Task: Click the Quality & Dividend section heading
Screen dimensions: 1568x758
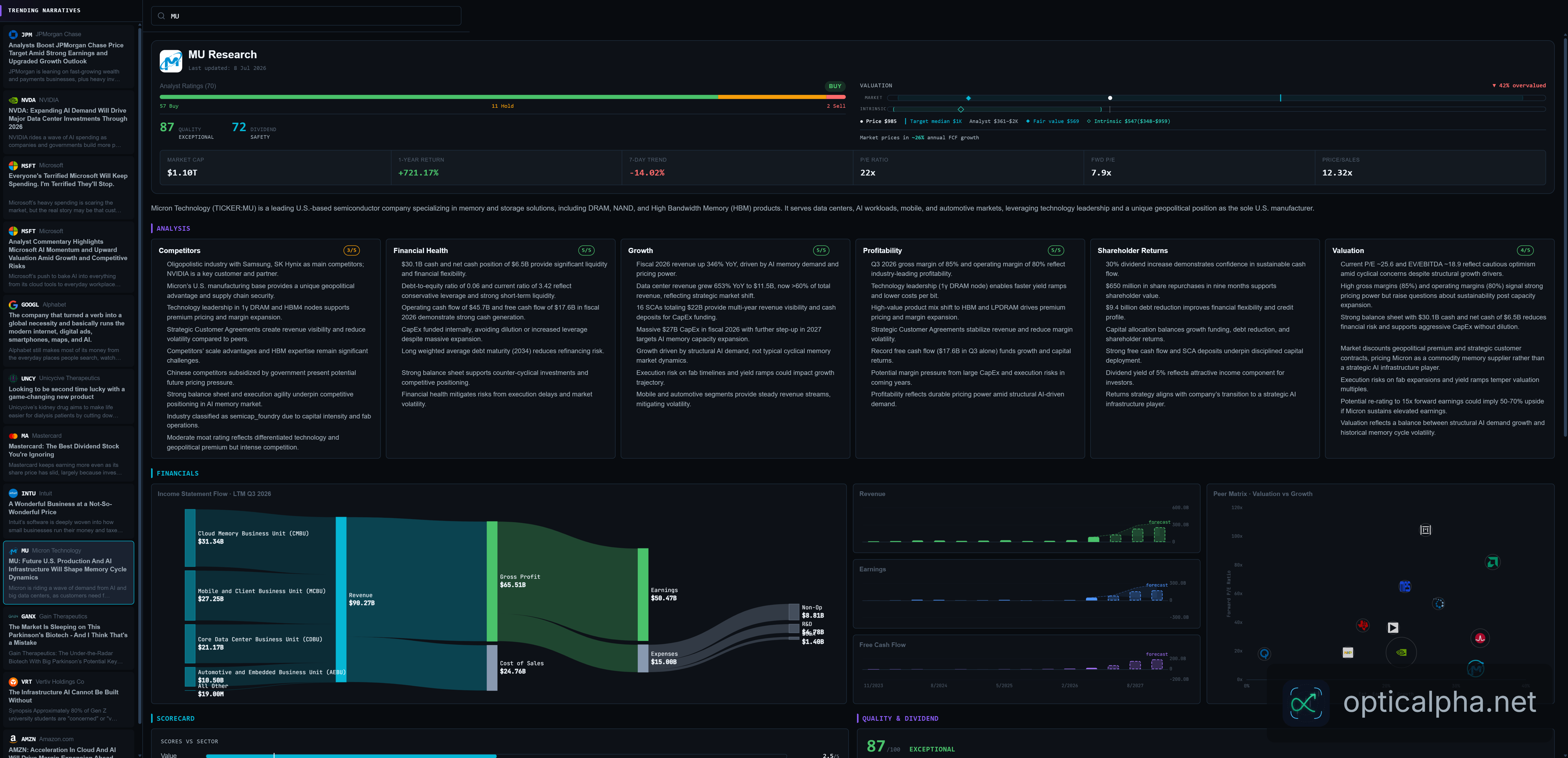Action: [x=900, y=719]
